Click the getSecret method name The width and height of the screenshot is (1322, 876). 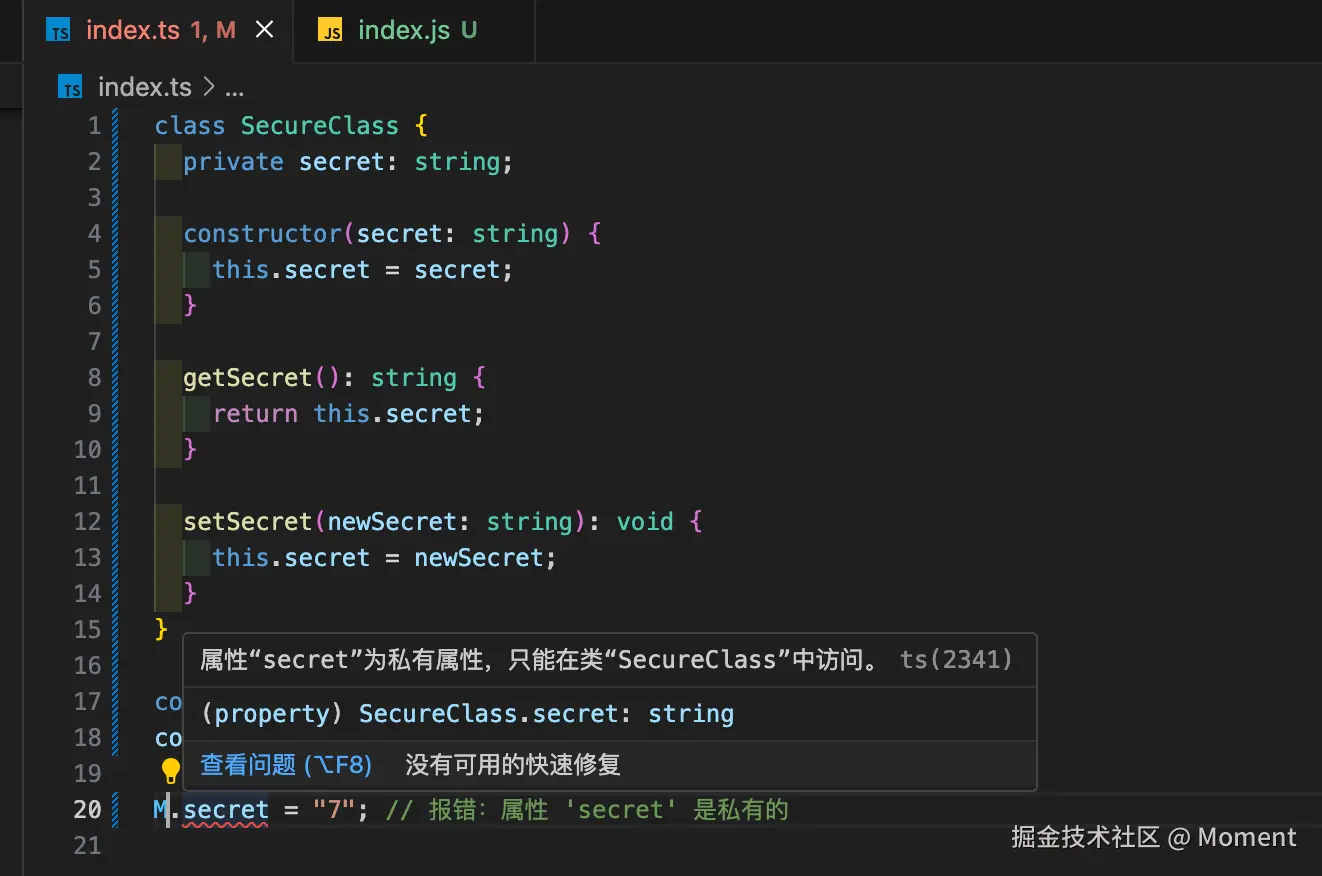click(x=248, y=377)
